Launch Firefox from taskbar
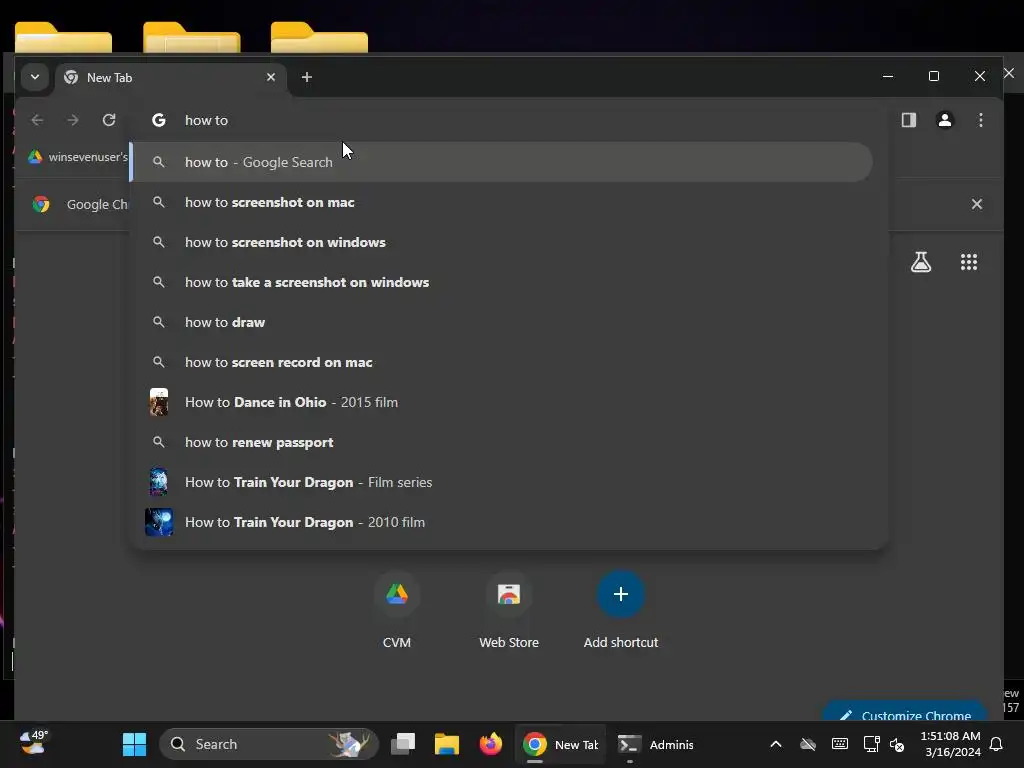 [x=490, y=744]
